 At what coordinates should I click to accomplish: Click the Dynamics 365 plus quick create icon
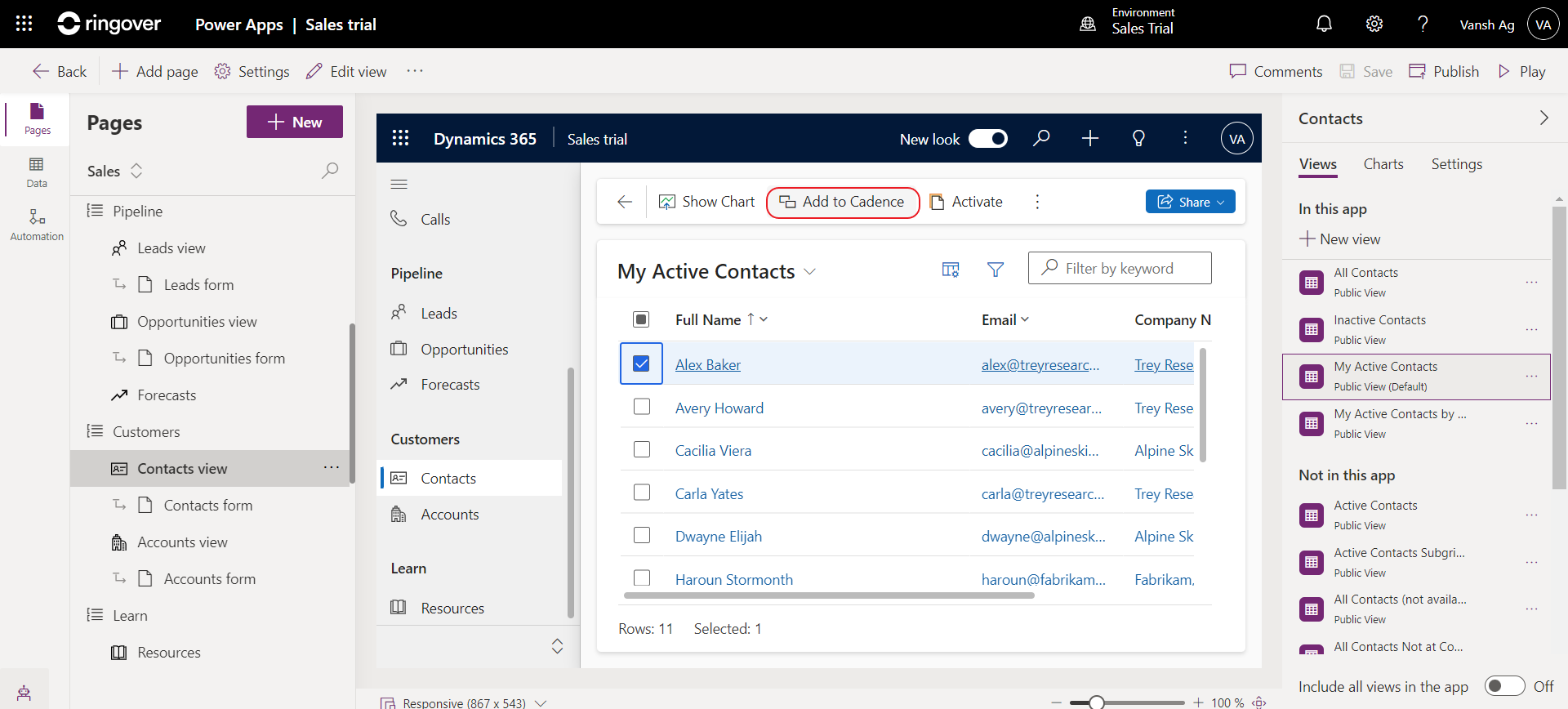[1089, 138]
